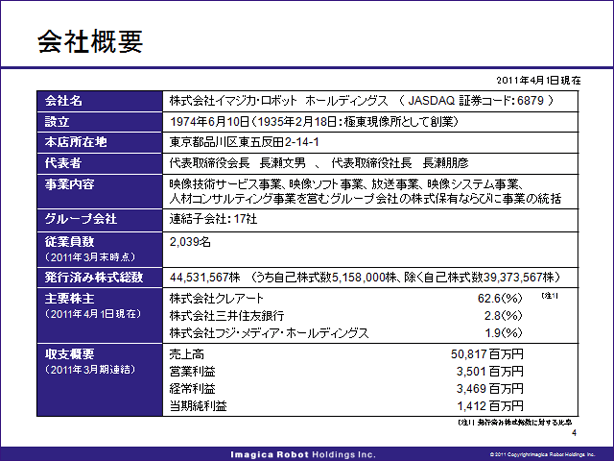This screenshot has width=614, height=461.
Task: Select the 3,469 百万円 ordinary profit value
Action: (x=490, y=389)
